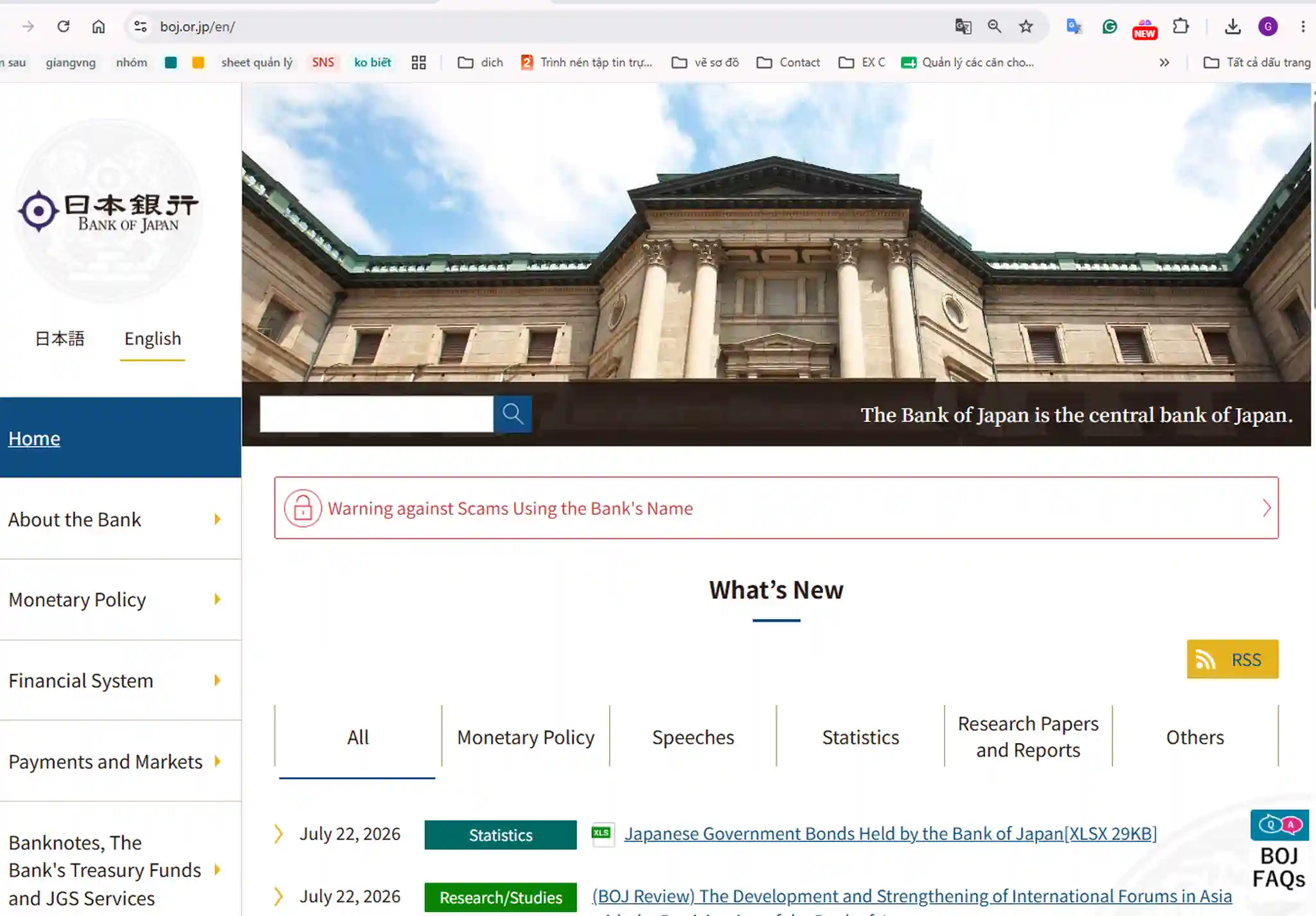Bookmark this page with the star icon
1316x916 pixels.
(x=1026, y=26)
